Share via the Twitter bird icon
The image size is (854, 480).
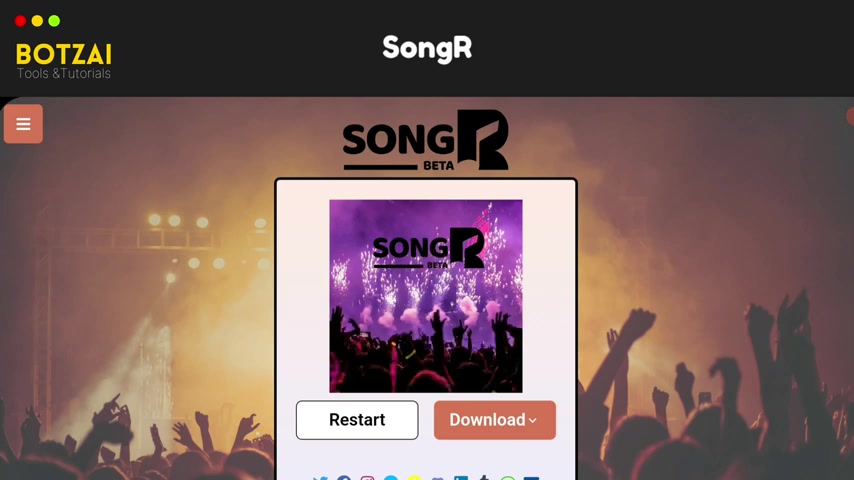(x=320, y=478)
